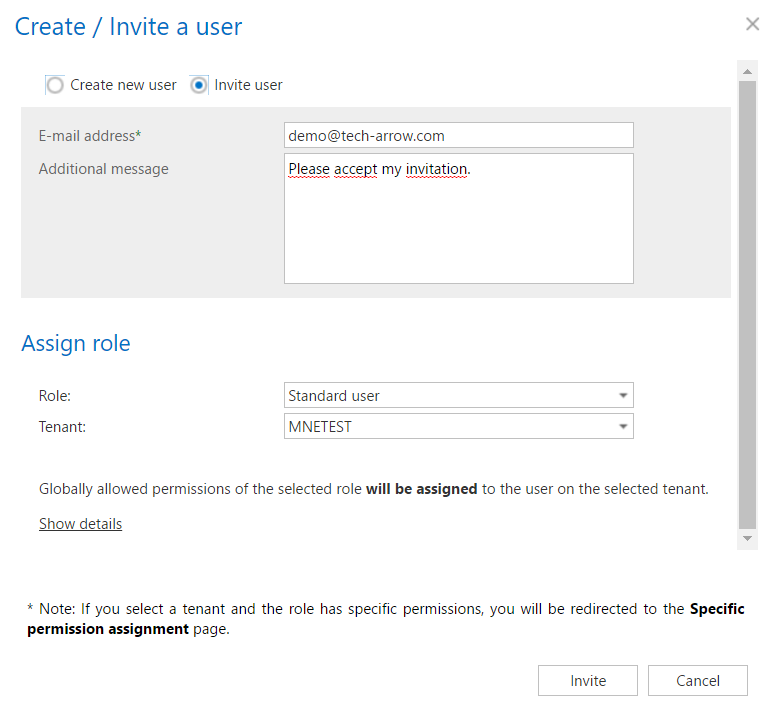Click the arrow icon on the Tenant combo box
This screenshot has height=715, width=772.
623,427
